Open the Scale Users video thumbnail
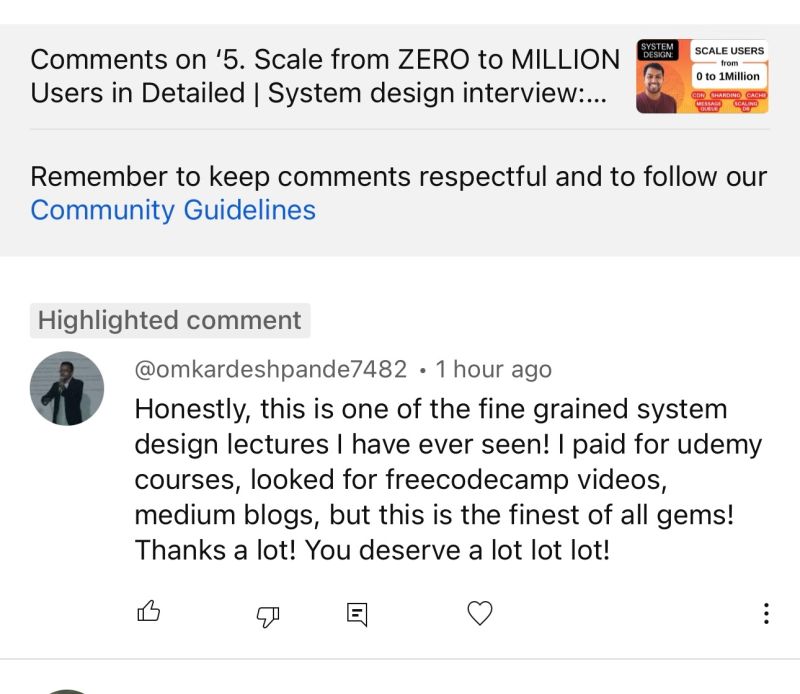 click(702, 77)
